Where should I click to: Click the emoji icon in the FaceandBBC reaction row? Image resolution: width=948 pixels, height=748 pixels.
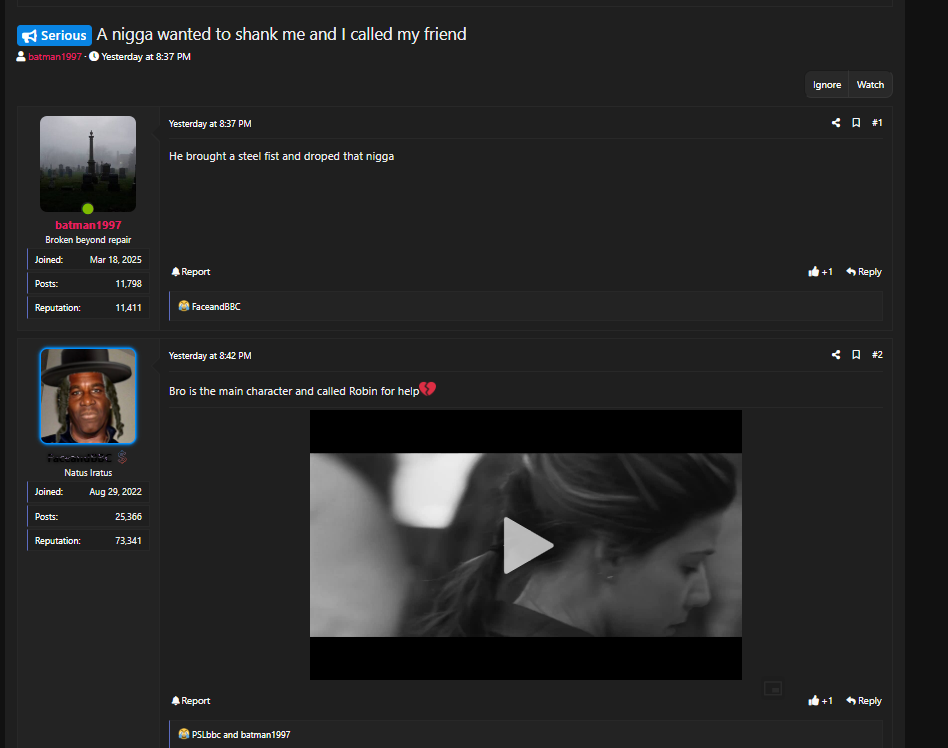pos(181,306)
